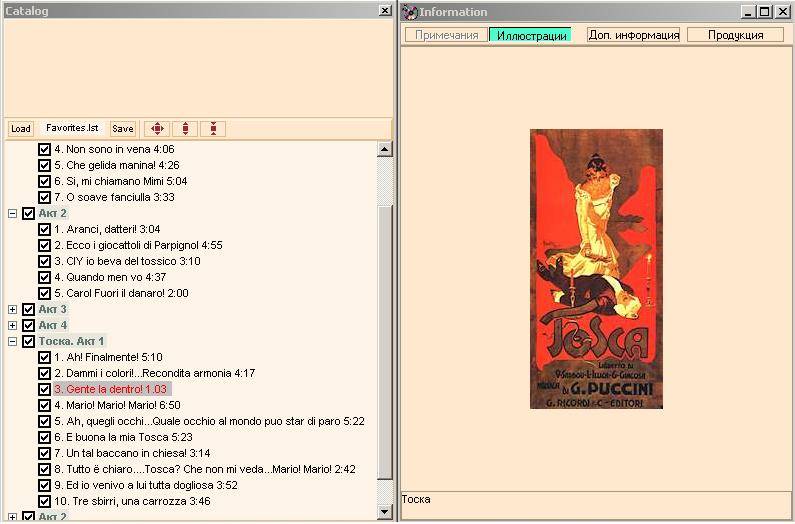This screenshot has height=524, width=795.
Task: Click the 'Тоска' caption field
Action: click(596, 505)
